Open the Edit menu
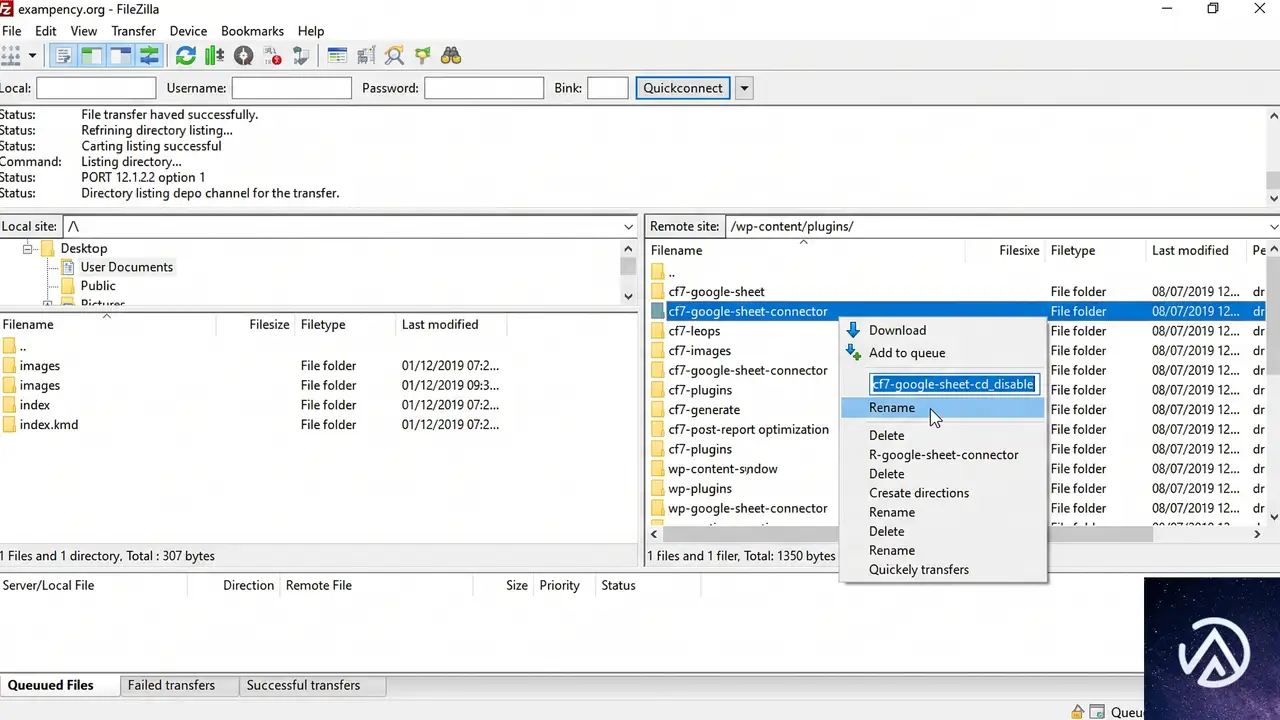 [x=46, y=31]
